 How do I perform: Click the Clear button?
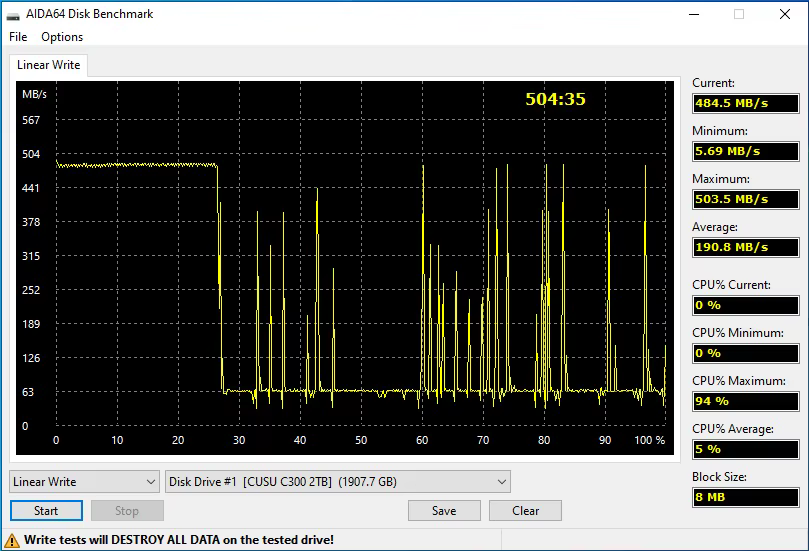coord(525,511)
